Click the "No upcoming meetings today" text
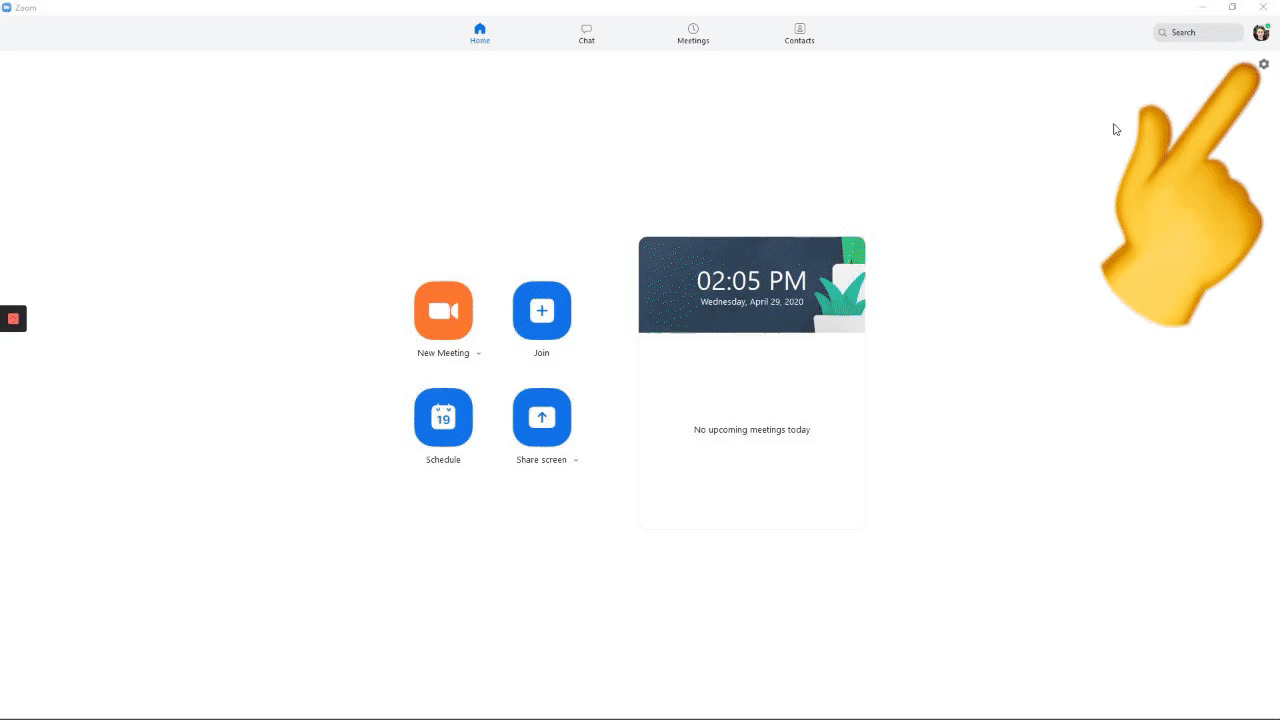 click(x=752, y=430)
